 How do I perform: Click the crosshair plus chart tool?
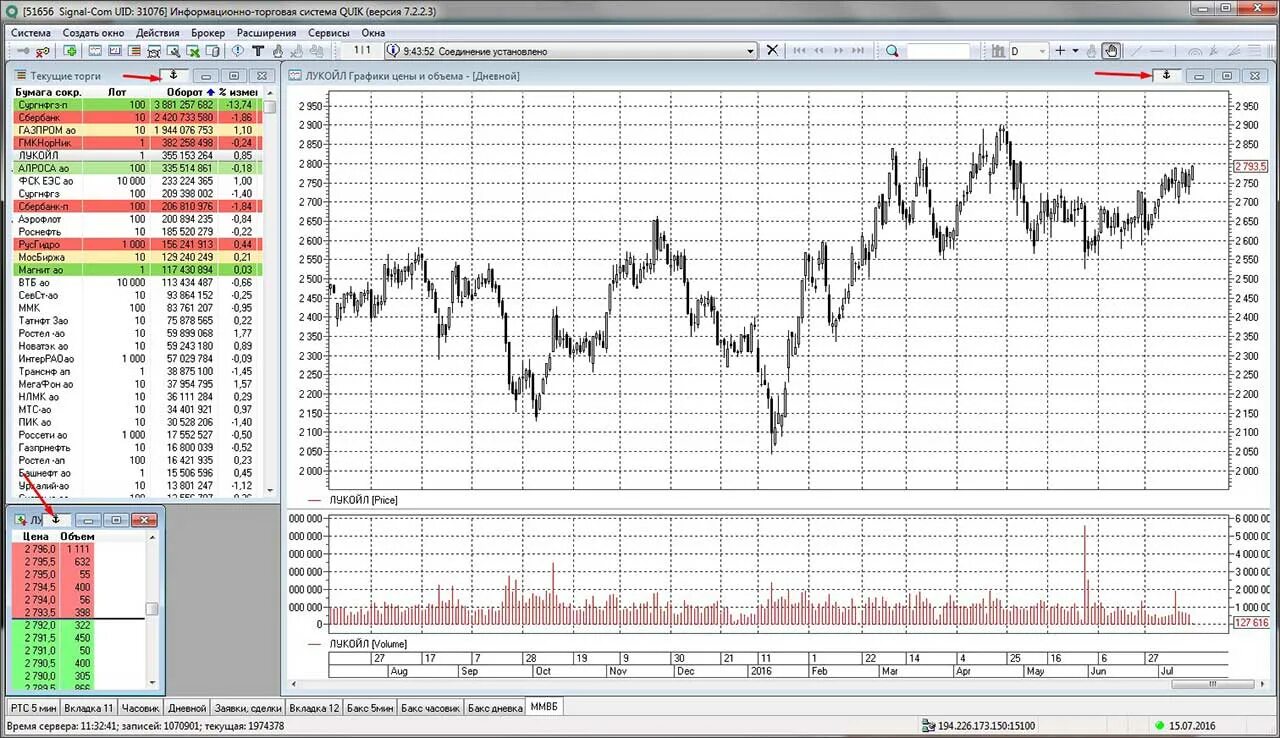pos(1060,50)
